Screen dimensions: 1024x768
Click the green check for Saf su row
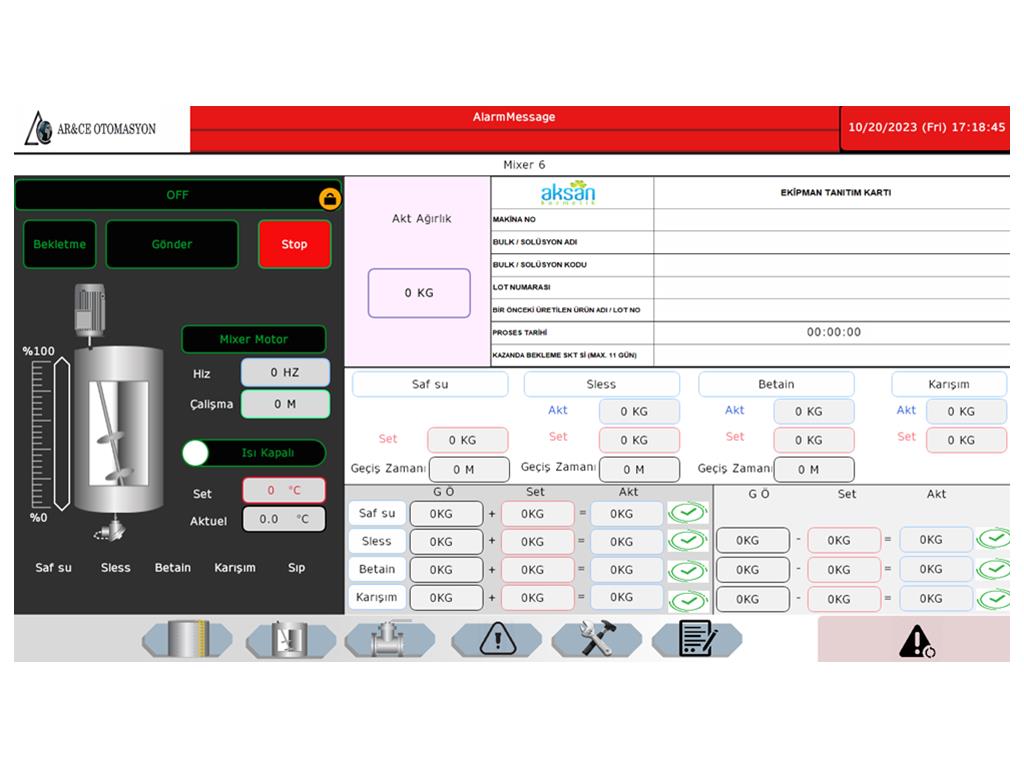point(688,513)
